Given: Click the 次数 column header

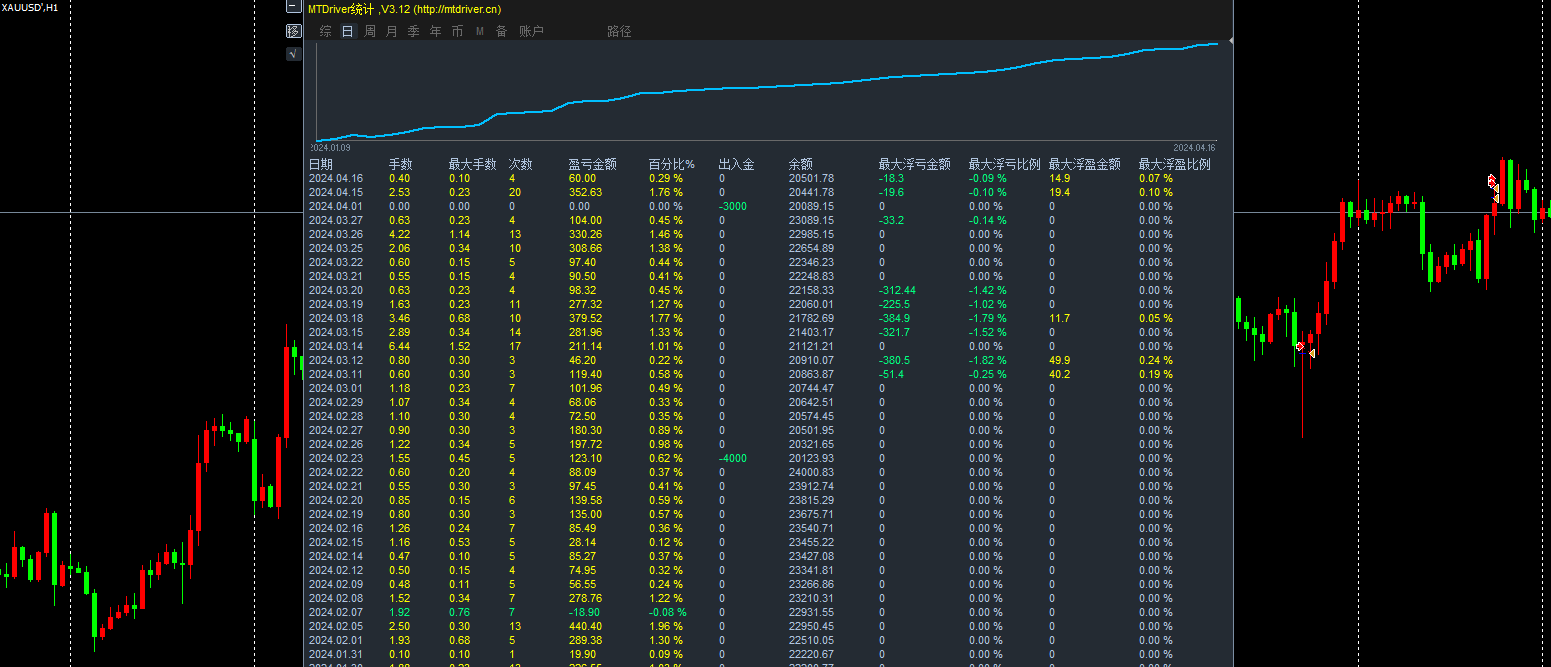Looking at the screenshot, I should click(x=521, y=164).
